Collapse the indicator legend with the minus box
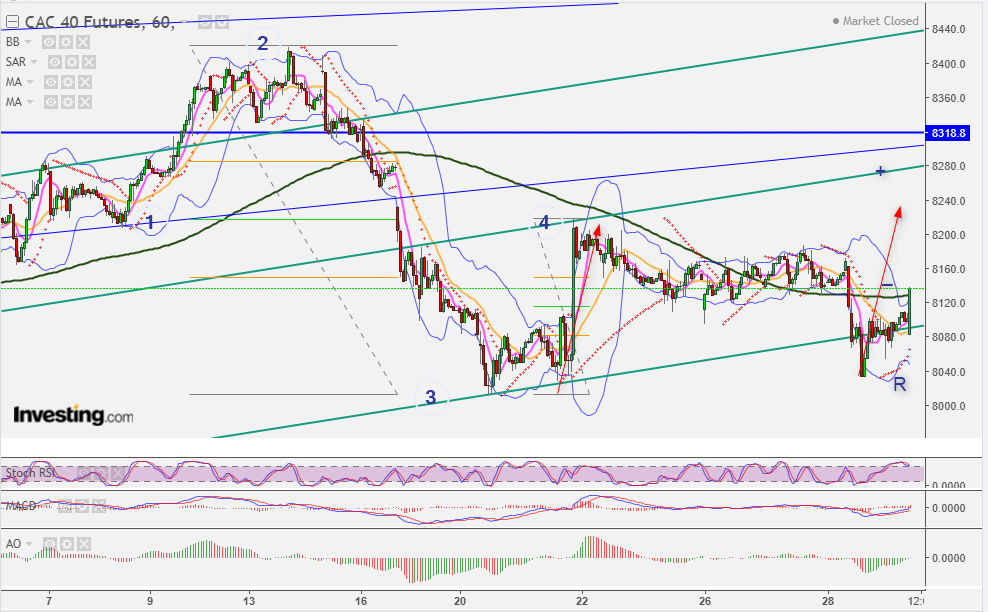The width and height of the screenshot is (988, 612). tap(12, 23)
